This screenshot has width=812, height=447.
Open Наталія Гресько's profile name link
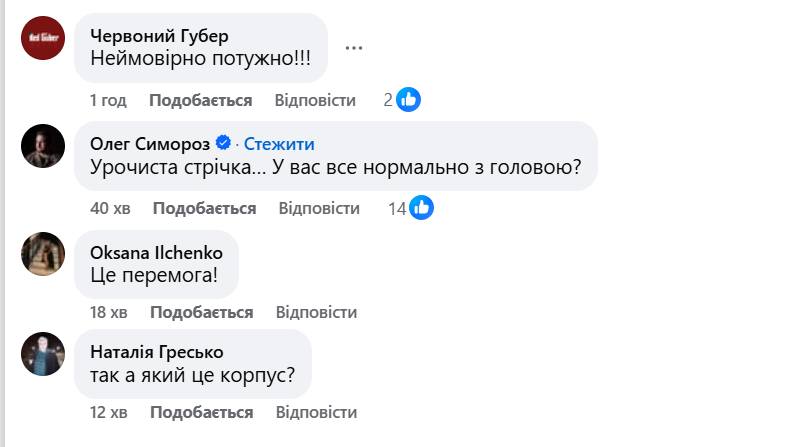tap(156, 352)
